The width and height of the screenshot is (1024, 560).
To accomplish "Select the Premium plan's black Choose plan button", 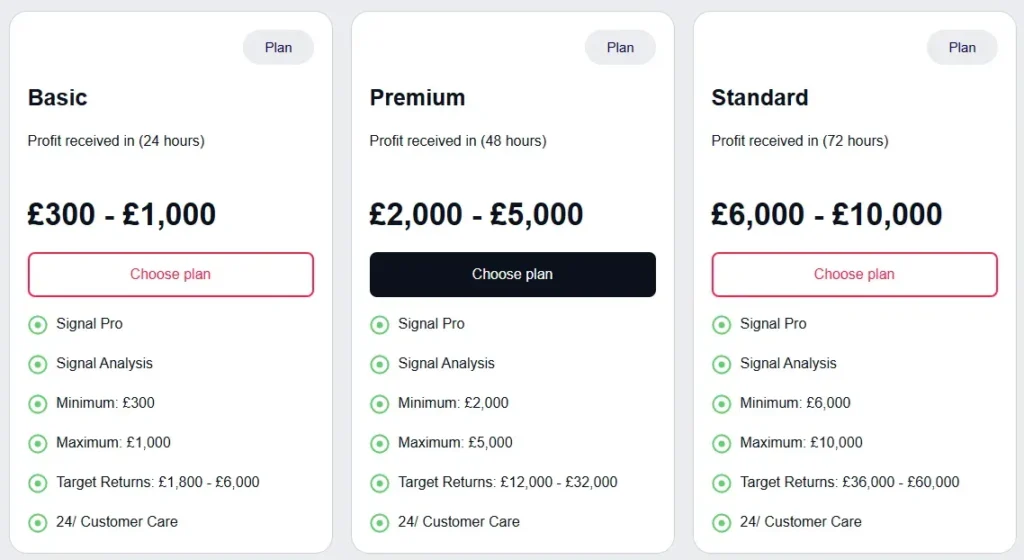I will click(x=512, y=274).
